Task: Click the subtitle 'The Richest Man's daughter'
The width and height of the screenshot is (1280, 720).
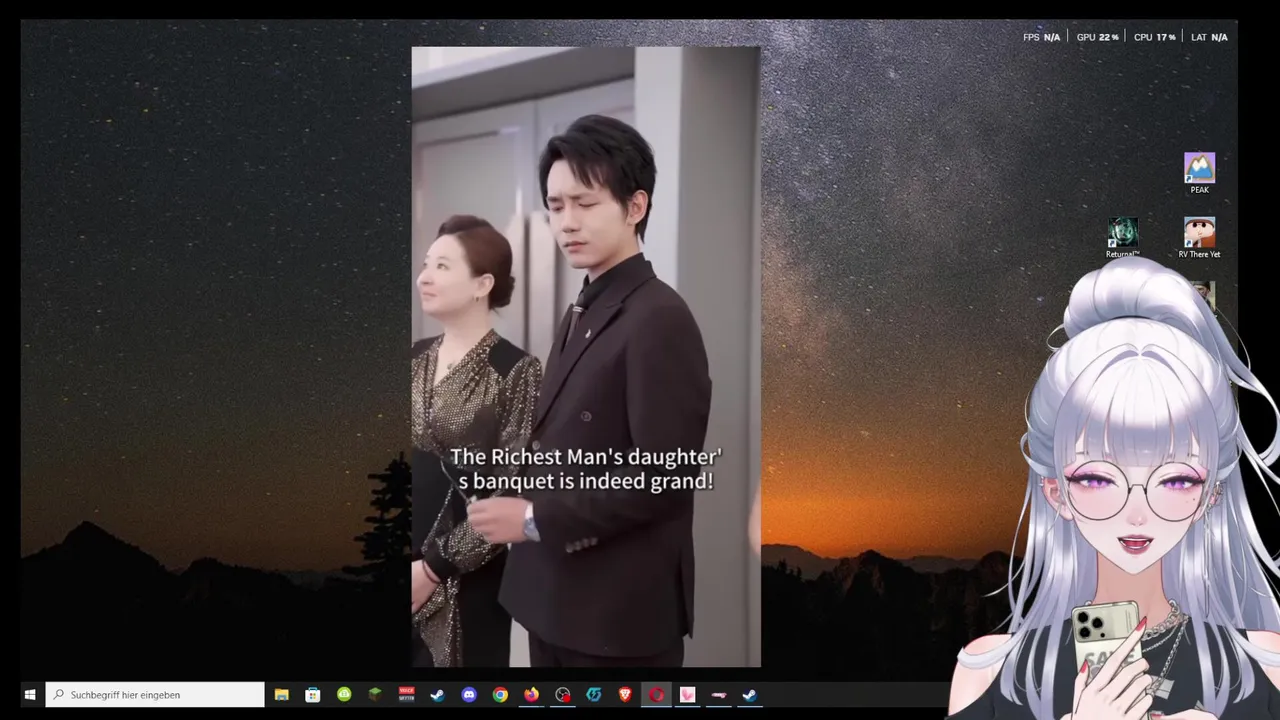Action: tap(585, 457)
